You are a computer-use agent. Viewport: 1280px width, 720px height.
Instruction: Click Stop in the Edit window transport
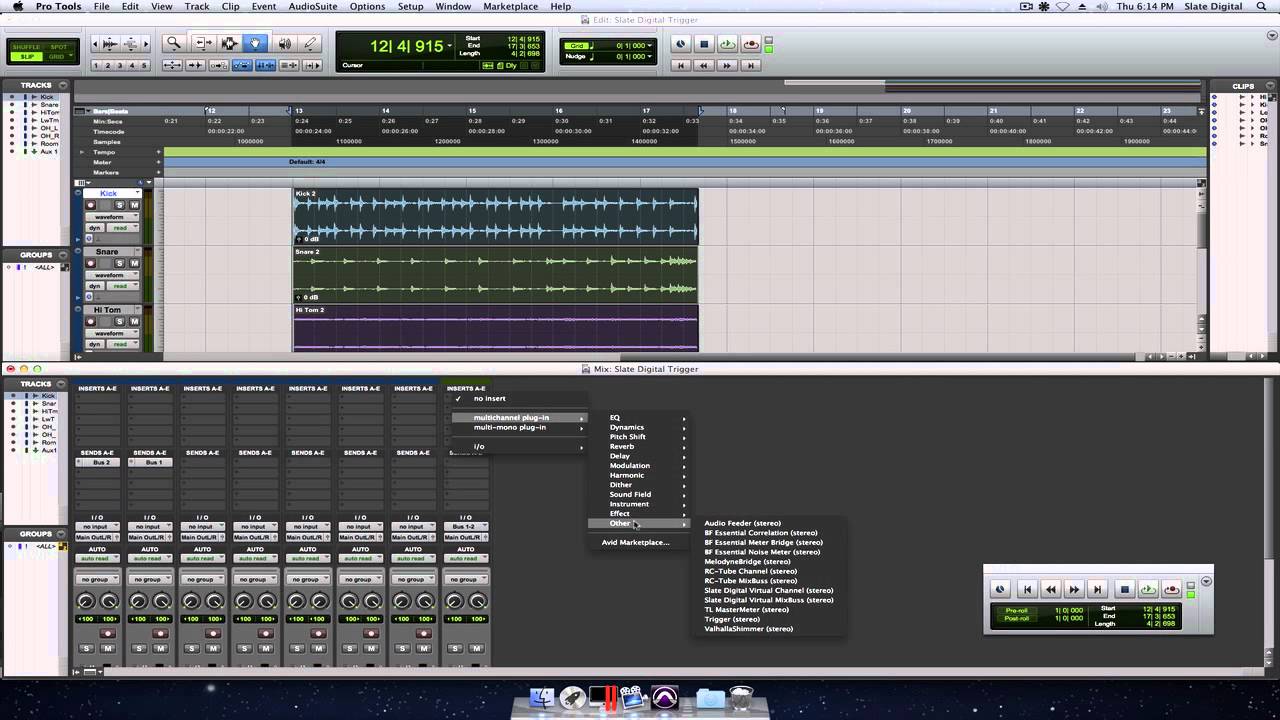(704, 44)
